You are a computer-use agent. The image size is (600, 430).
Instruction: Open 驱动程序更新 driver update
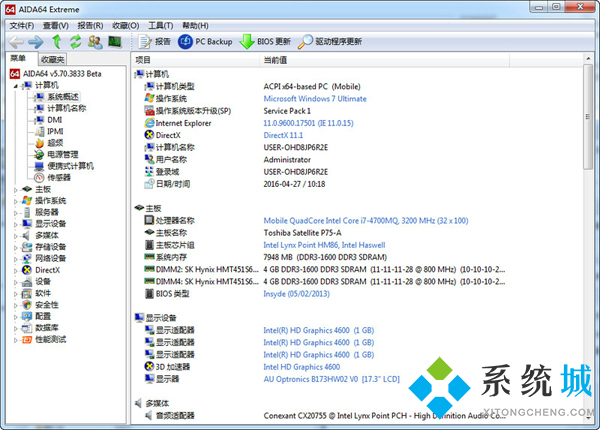(330, 41)
